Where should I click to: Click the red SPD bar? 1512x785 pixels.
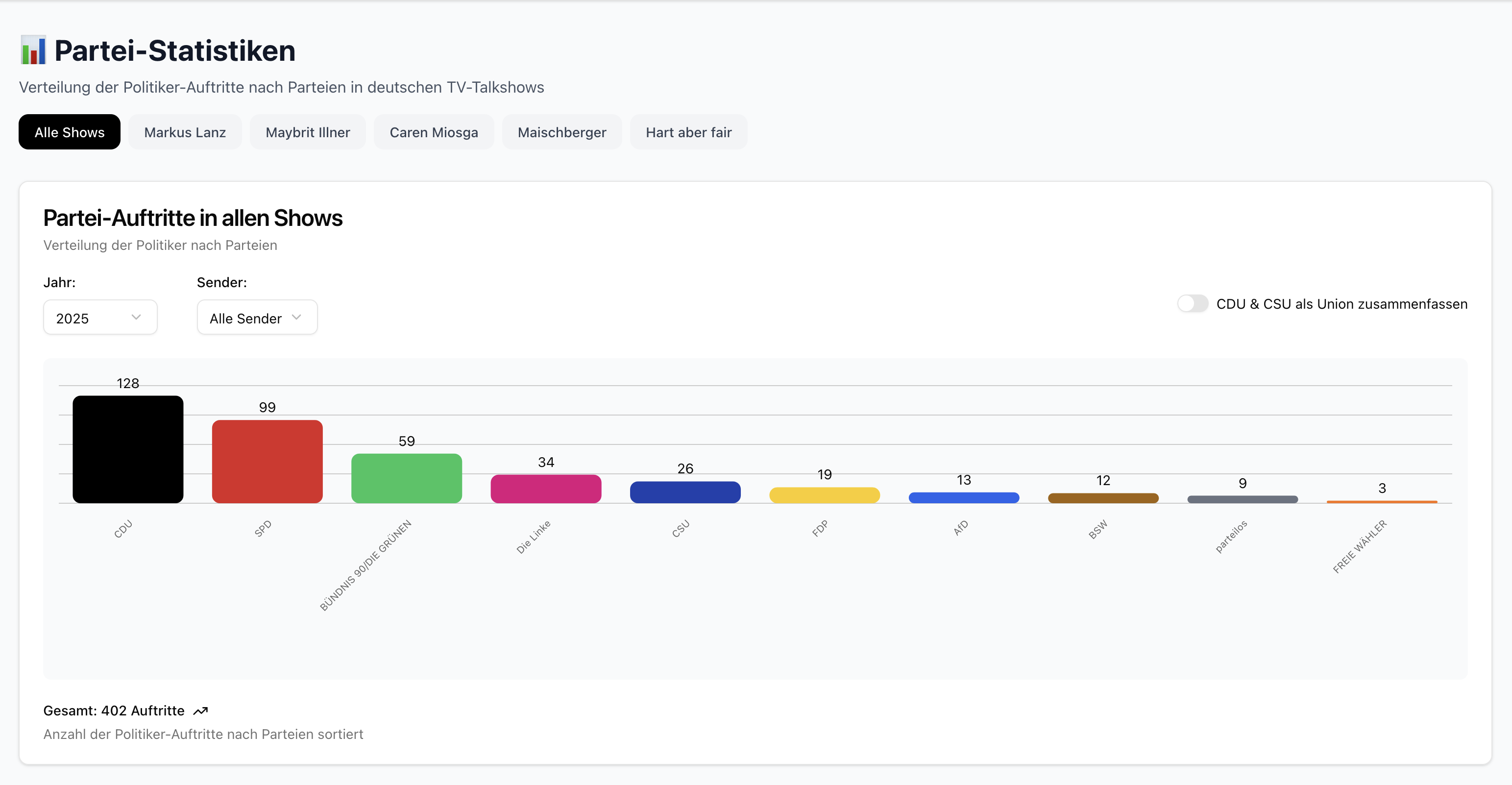pyautogui.click(x=267, y=462)
